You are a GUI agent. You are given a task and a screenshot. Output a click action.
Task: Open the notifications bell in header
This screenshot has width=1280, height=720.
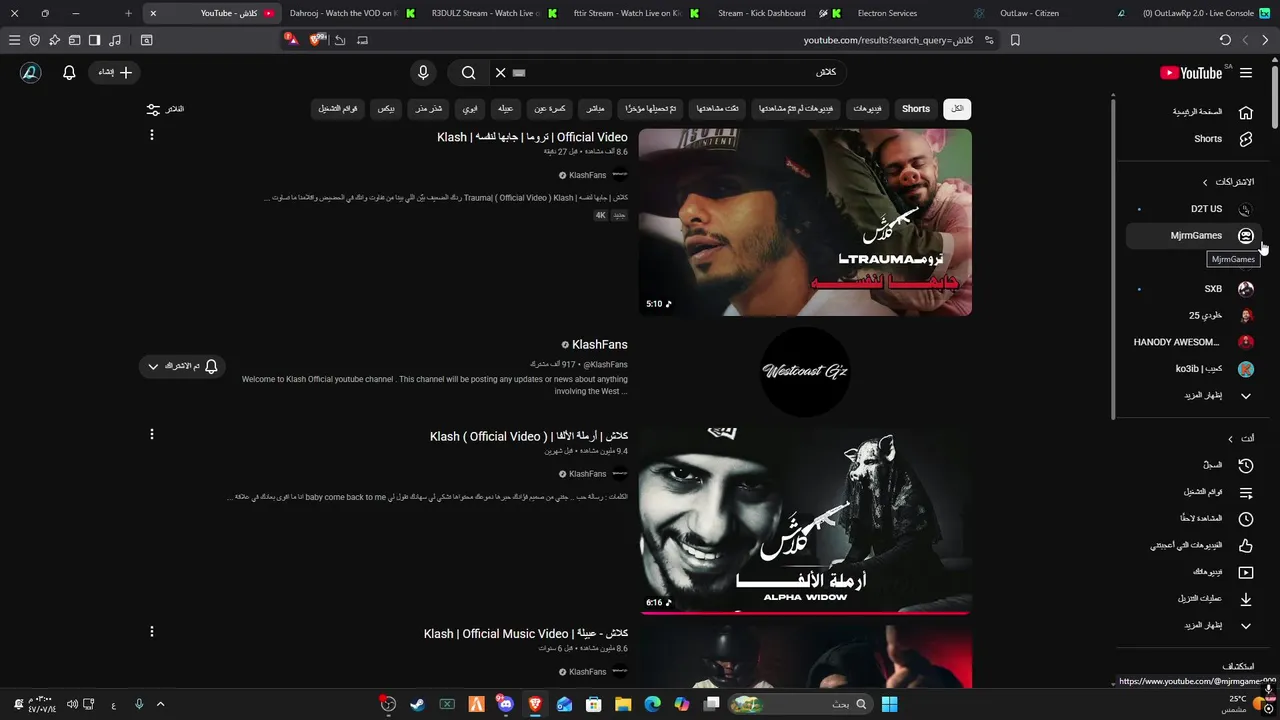pos(69,73)
